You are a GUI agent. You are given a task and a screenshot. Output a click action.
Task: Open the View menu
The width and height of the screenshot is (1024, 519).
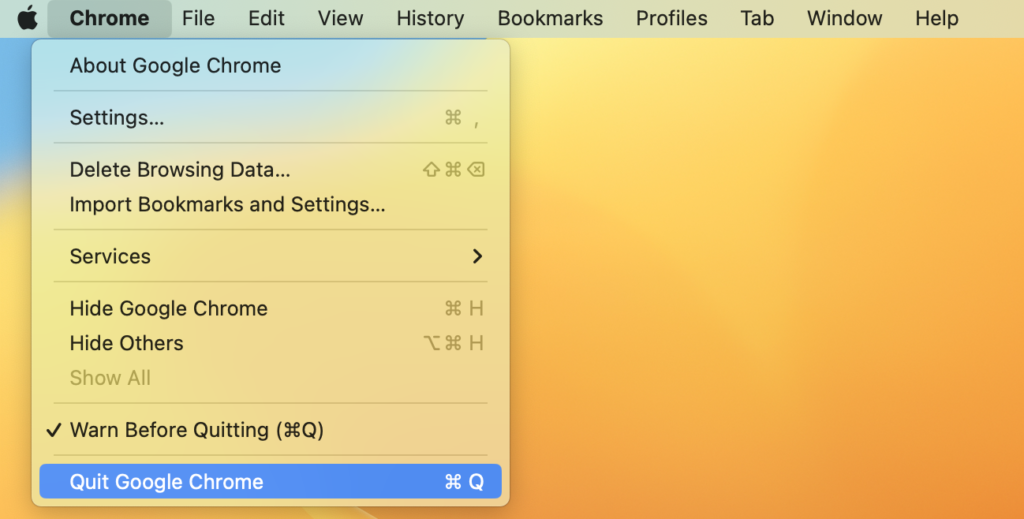(340, 18)
